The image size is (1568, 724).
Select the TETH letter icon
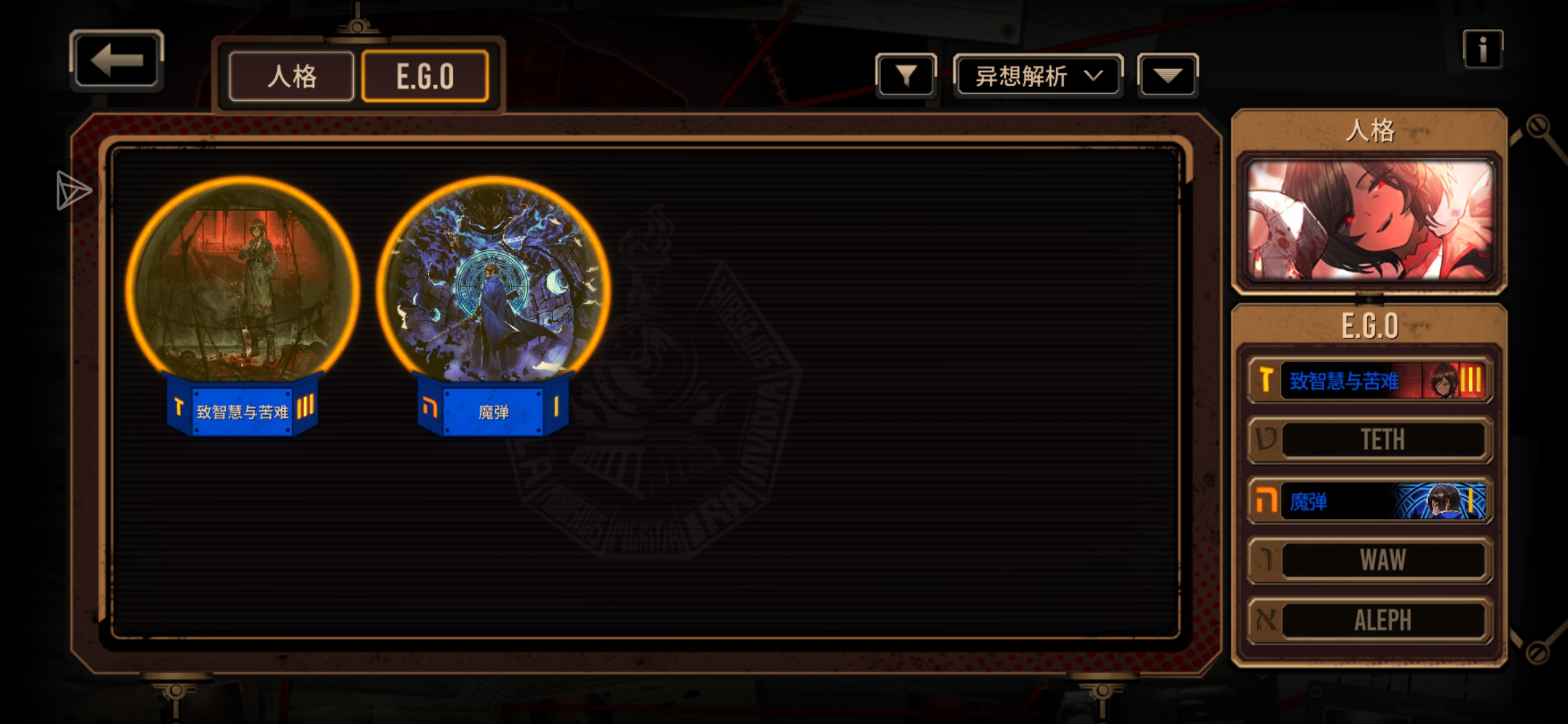tap(1265, 440)
